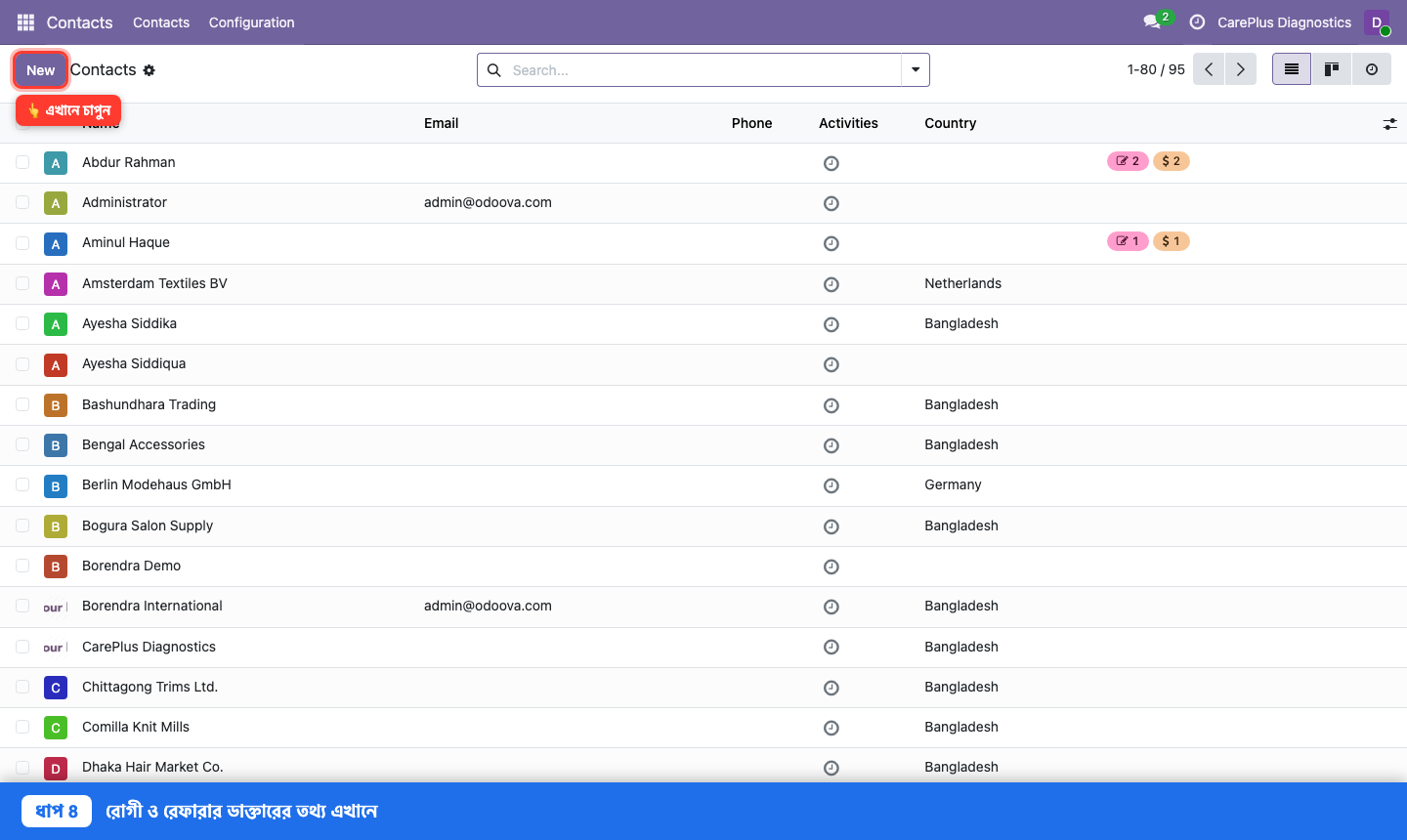Open the main apps grid menu
The image size is (1407, 840).
click(x=25, y=22)
